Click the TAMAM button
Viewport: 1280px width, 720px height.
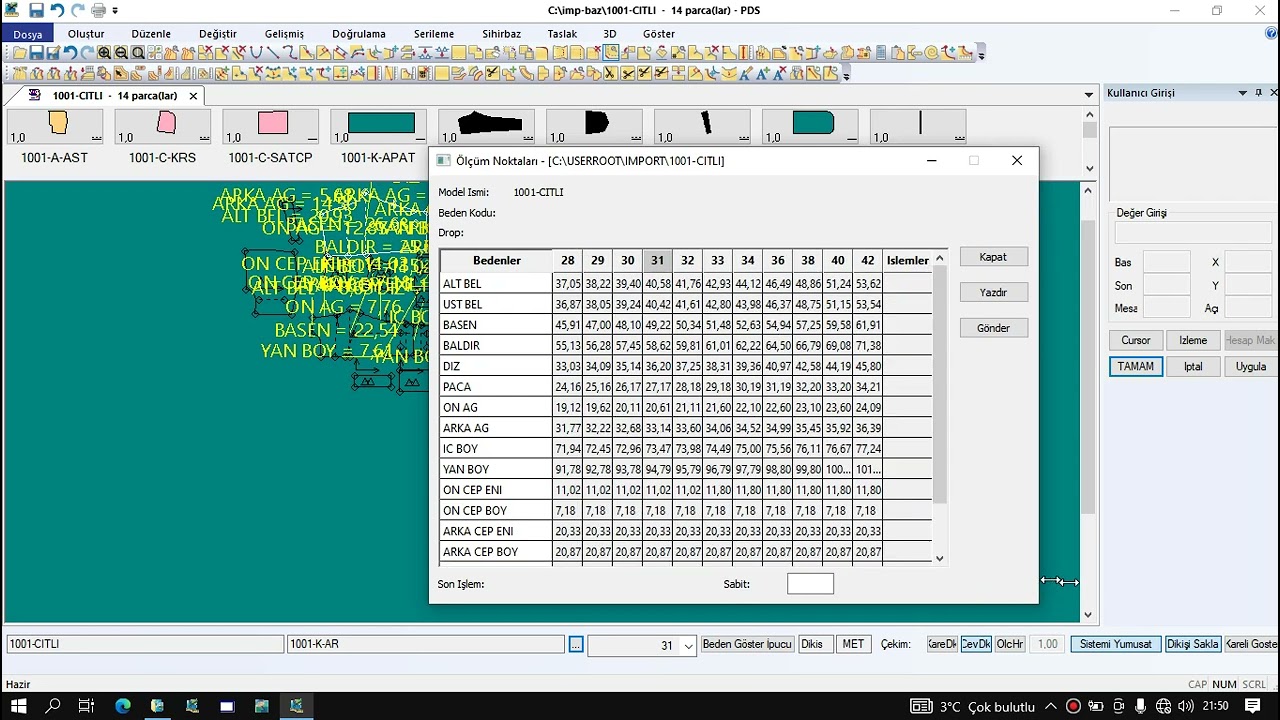click(x=1136, y=367)
